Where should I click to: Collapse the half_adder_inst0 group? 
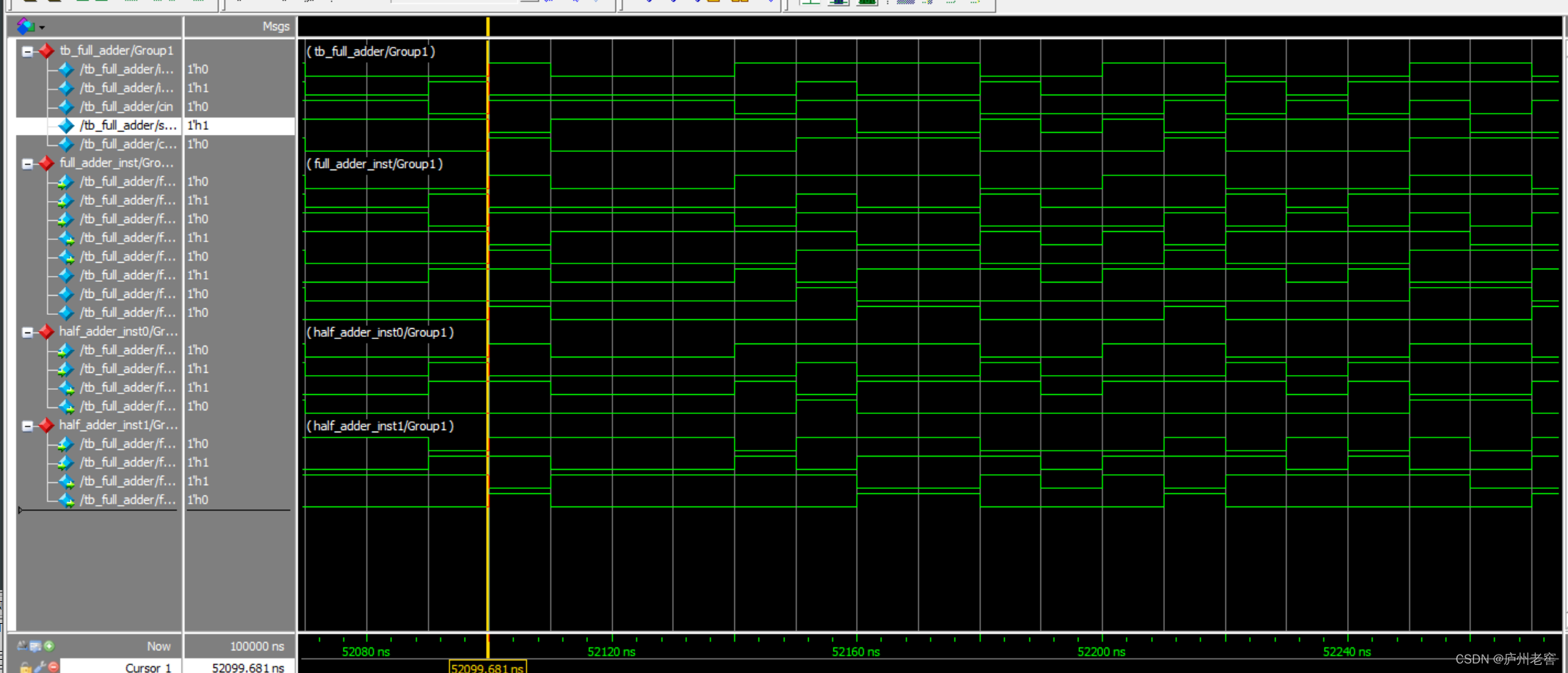pyautogui.click(x=27, y=331)
